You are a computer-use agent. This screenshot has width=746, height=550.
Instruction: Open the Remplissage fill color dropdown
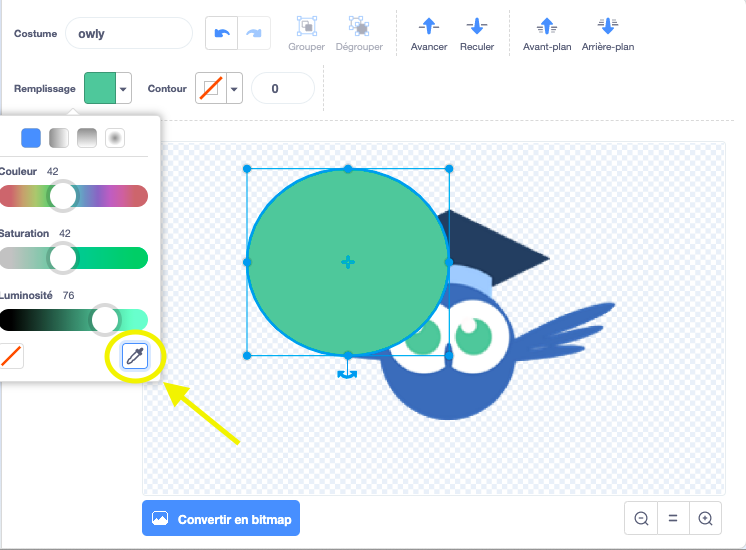tap(123, 88)
